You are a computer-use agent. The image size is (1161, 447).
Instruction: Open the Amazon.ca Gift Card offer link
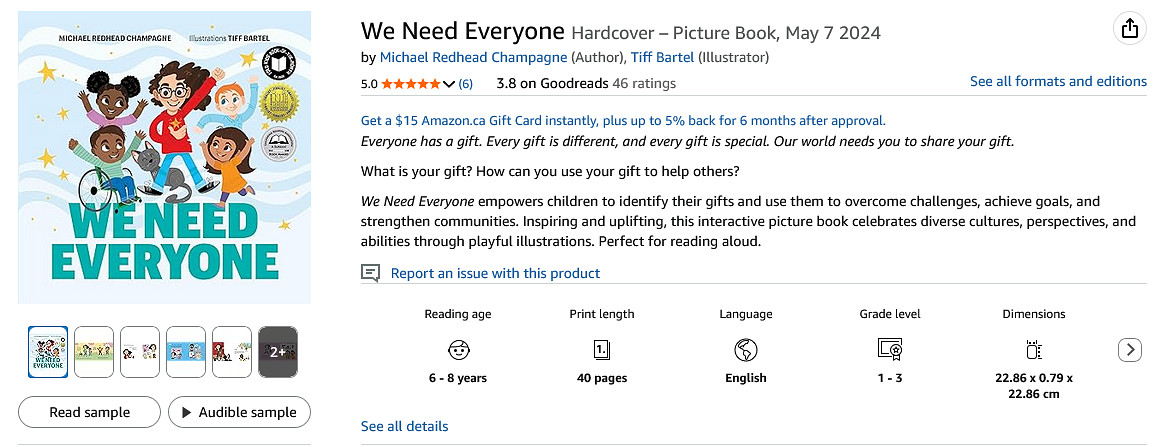pyautogui.click(x=623, y=120)
